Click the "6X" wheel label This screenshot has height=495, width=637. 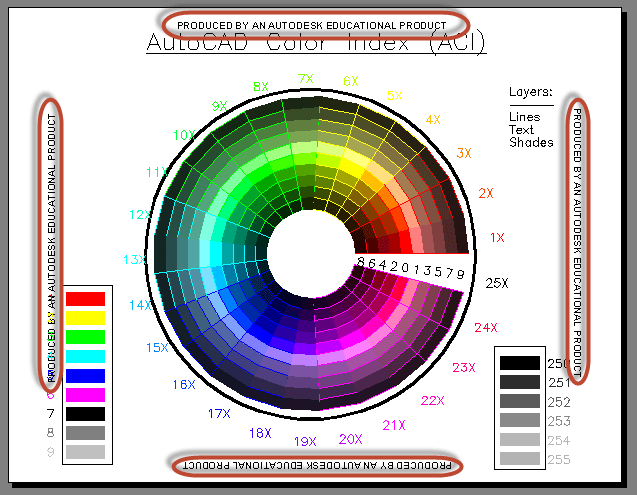coord(351,81)
